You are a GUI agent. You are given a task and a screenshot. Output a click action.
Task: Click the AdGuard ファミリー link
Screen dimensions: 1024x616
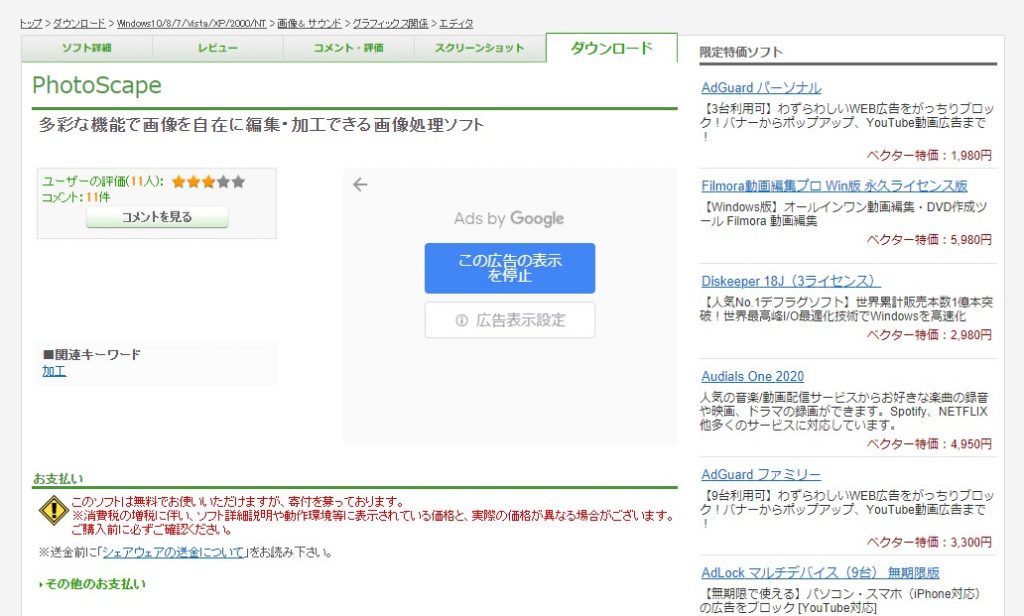[x=761, y=474]
